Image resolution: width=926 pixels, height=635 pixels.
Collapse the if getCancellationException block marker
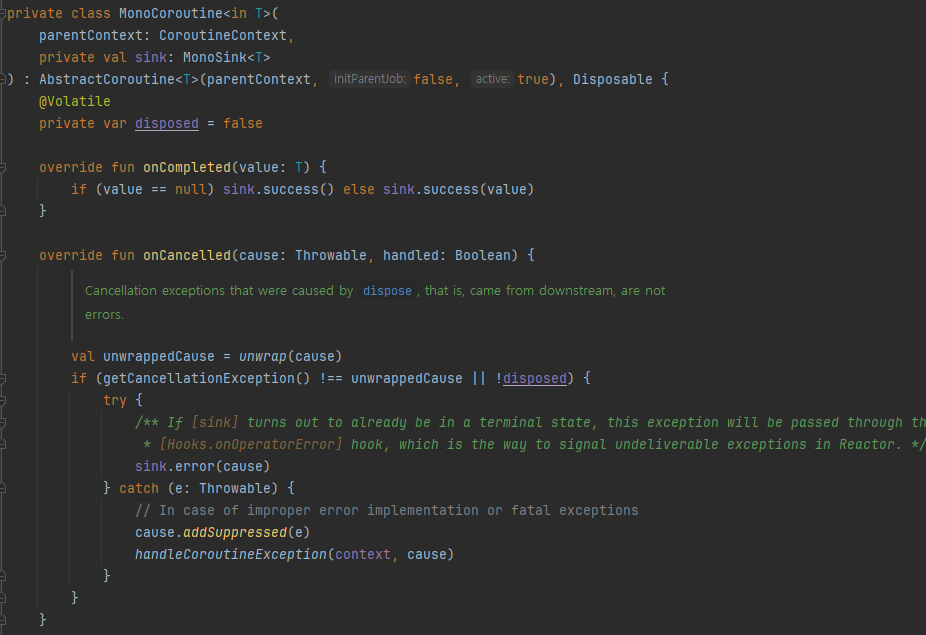point(2,379)
